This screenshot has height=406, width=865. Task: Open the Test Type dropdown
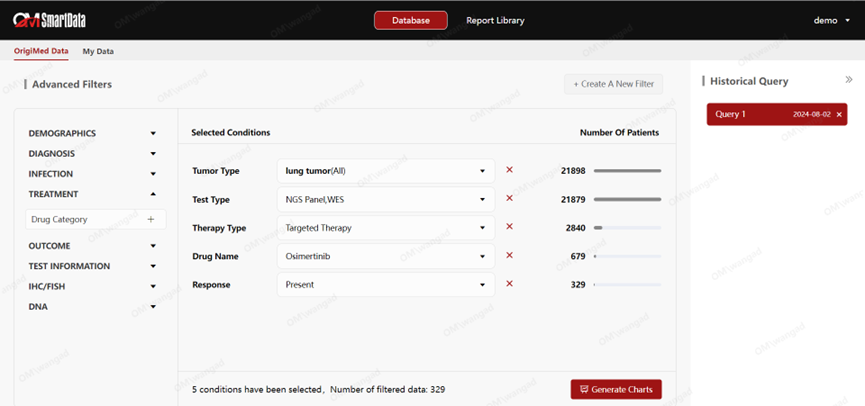(x=386, y=200)
